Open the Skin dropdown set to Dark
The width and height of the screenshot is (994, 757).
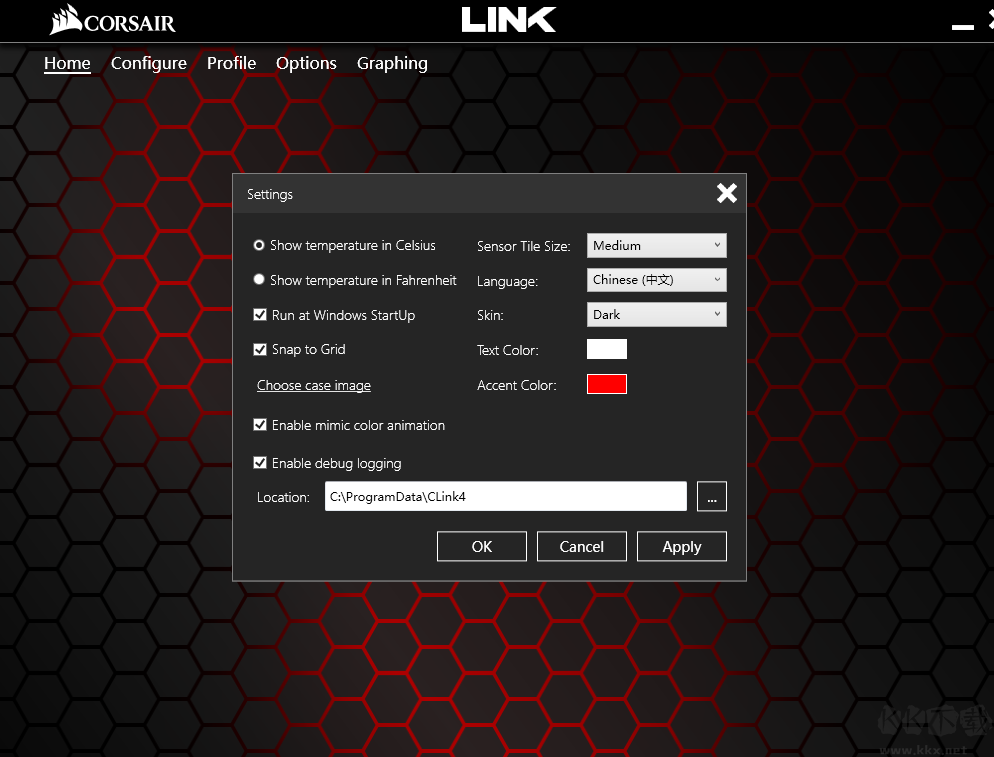click(x=656, y=314)
